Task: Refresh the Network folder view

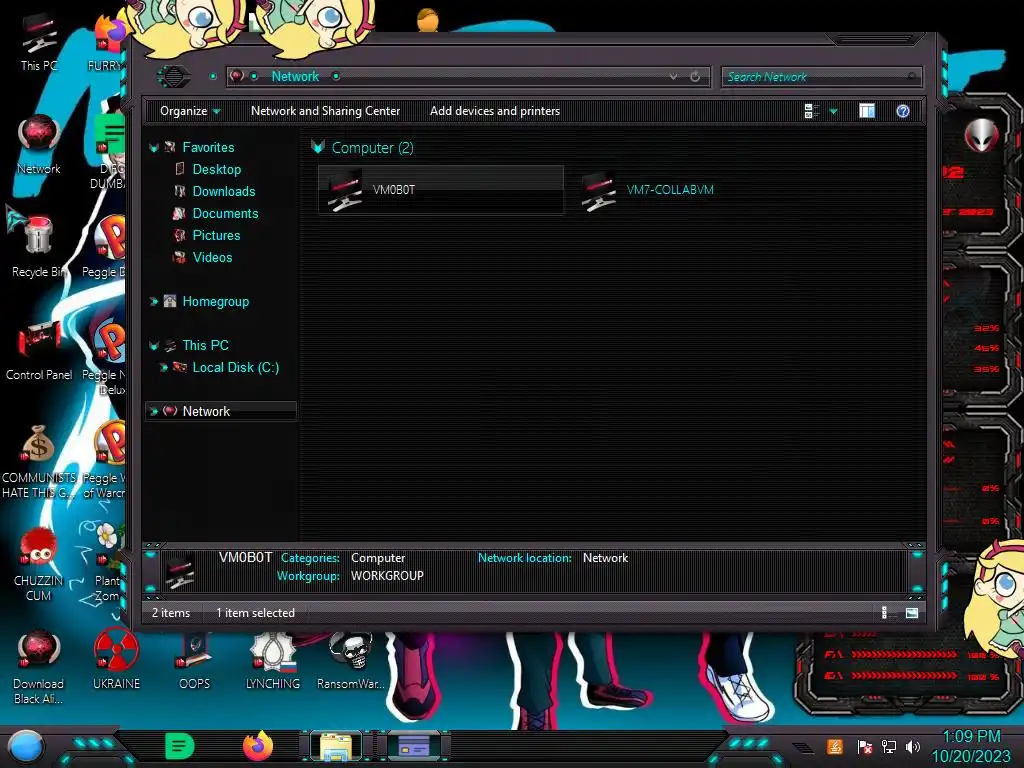Action: (x=695, y=76)
